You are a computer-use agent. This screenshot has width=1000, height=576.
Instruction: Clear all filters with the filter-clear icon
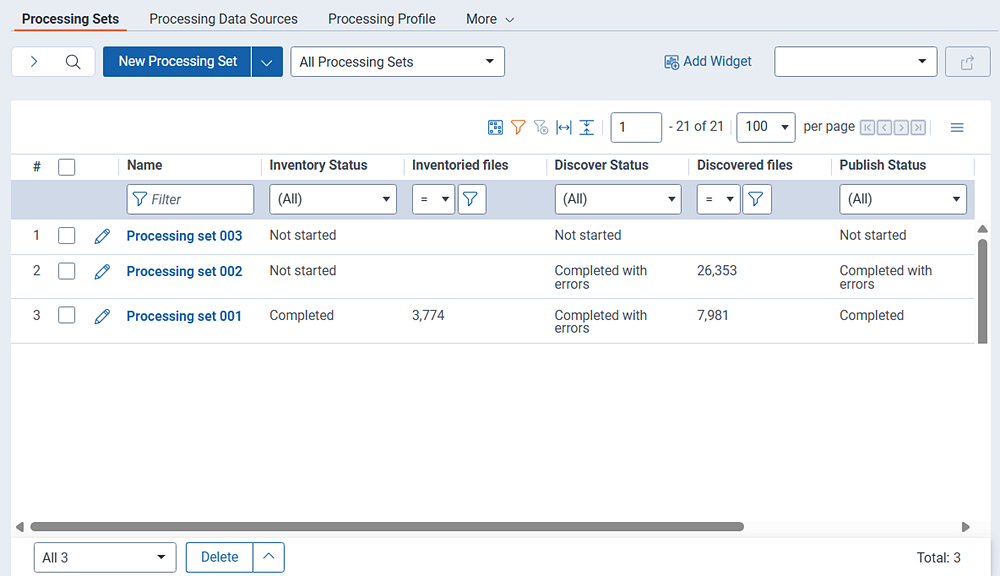tap(541, 127)
